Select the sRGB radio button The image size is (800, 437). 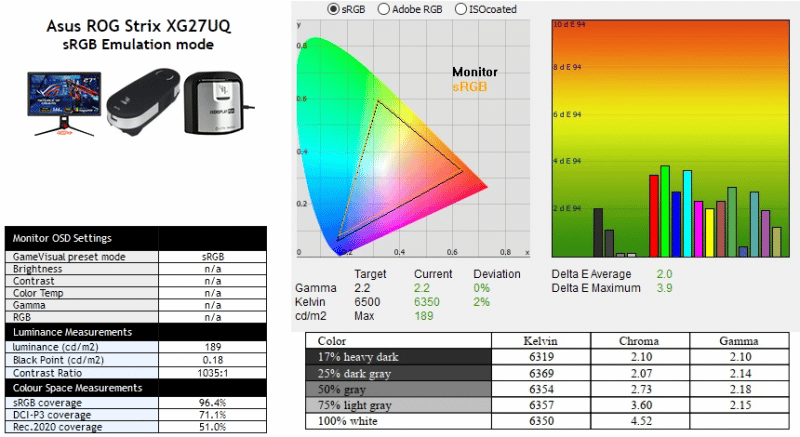click(x=333, y=9)
